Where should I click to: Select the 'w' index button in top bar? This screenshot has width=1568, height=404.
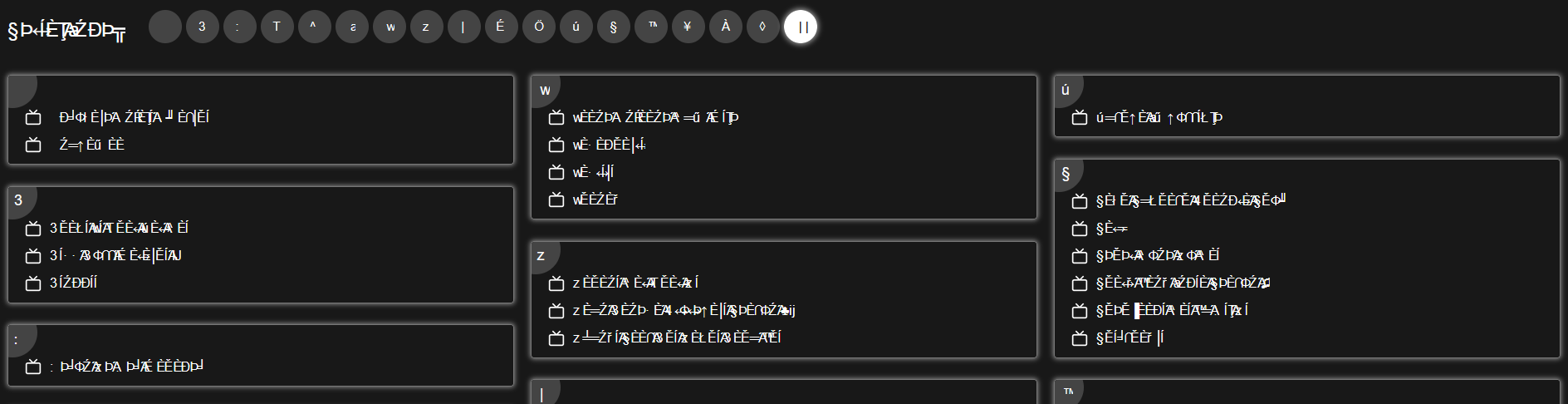pyautogui.click(x=390, y=27)
